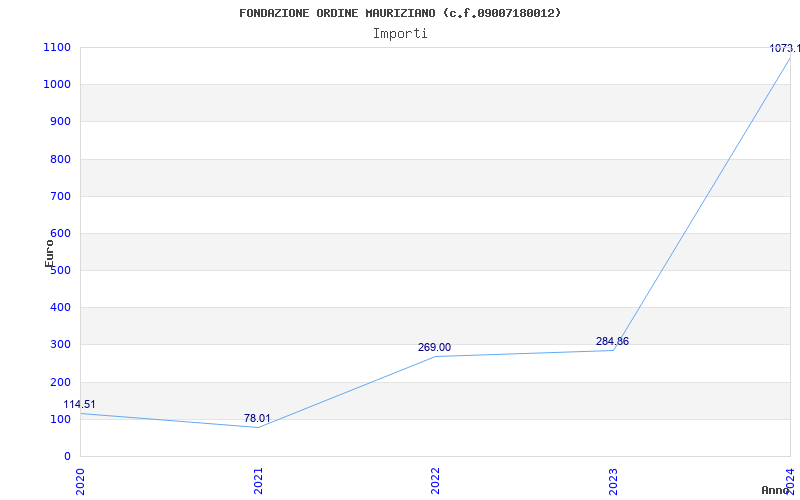Click the 78.01 data point label
Screen dimensions: 800x500
[x=257, y=418]
